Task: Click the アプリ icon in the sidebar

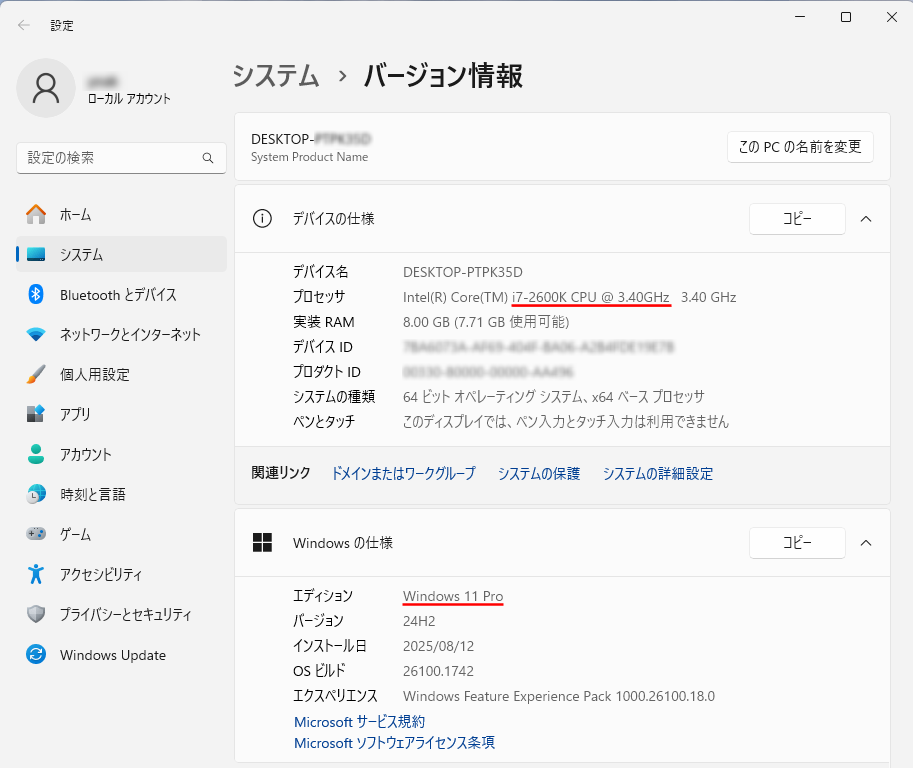Action: 36,414
